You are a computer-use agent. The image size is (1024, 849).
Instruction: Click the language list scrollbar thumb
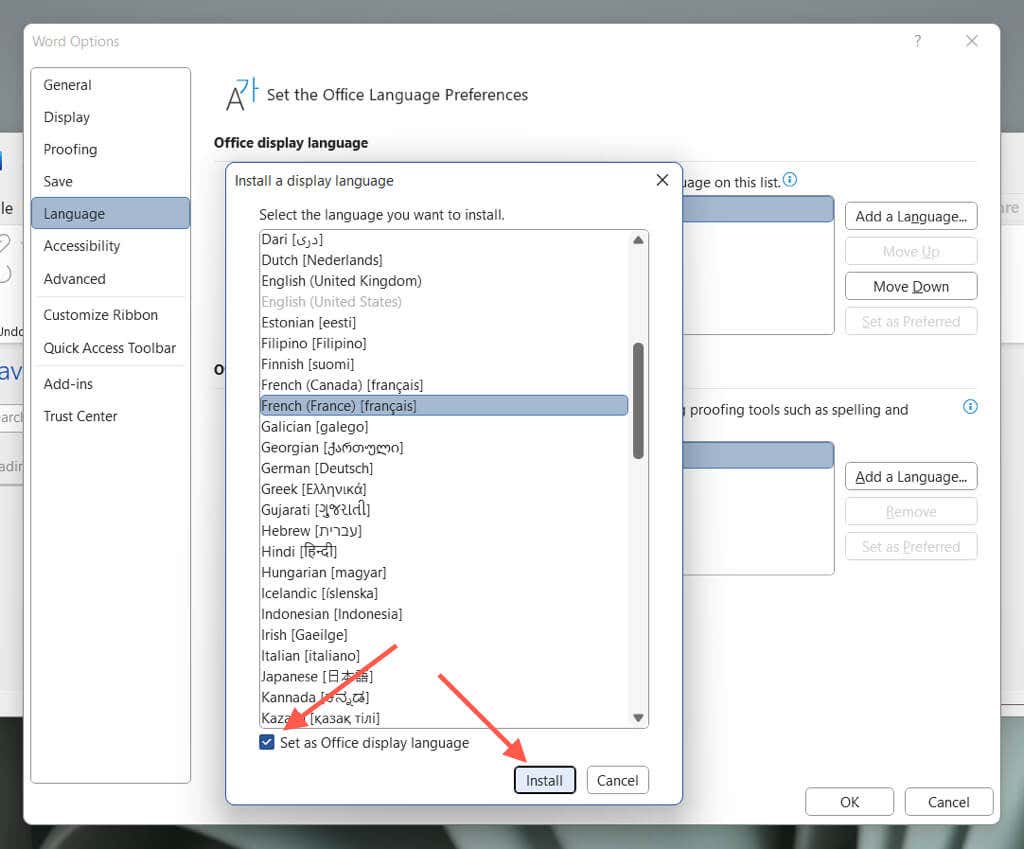638,400
